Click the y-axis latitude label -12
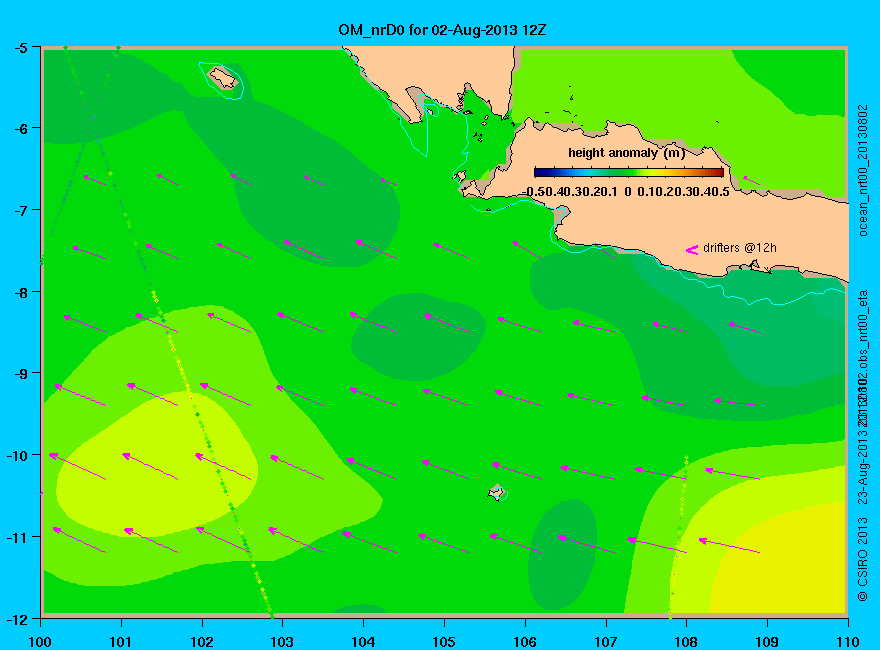880x650 pixels. coord(17,619)
